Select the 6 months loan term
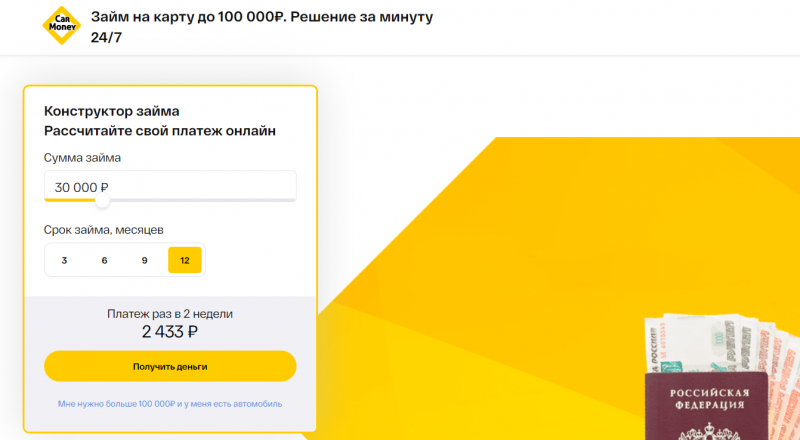The image size is (800, 440). click(104, 260)
